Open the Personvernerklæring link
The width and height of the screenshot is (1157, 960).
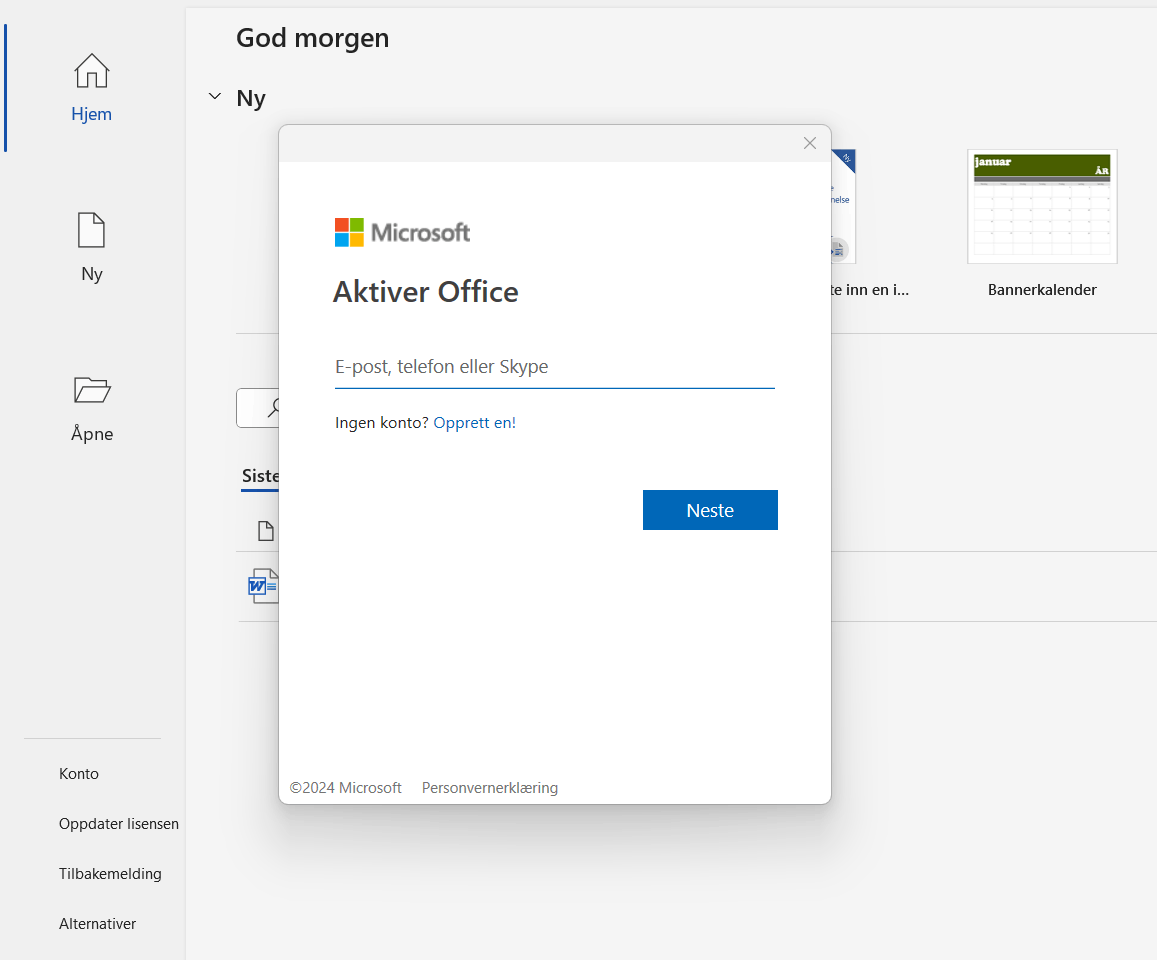click(x=489, y=787)
